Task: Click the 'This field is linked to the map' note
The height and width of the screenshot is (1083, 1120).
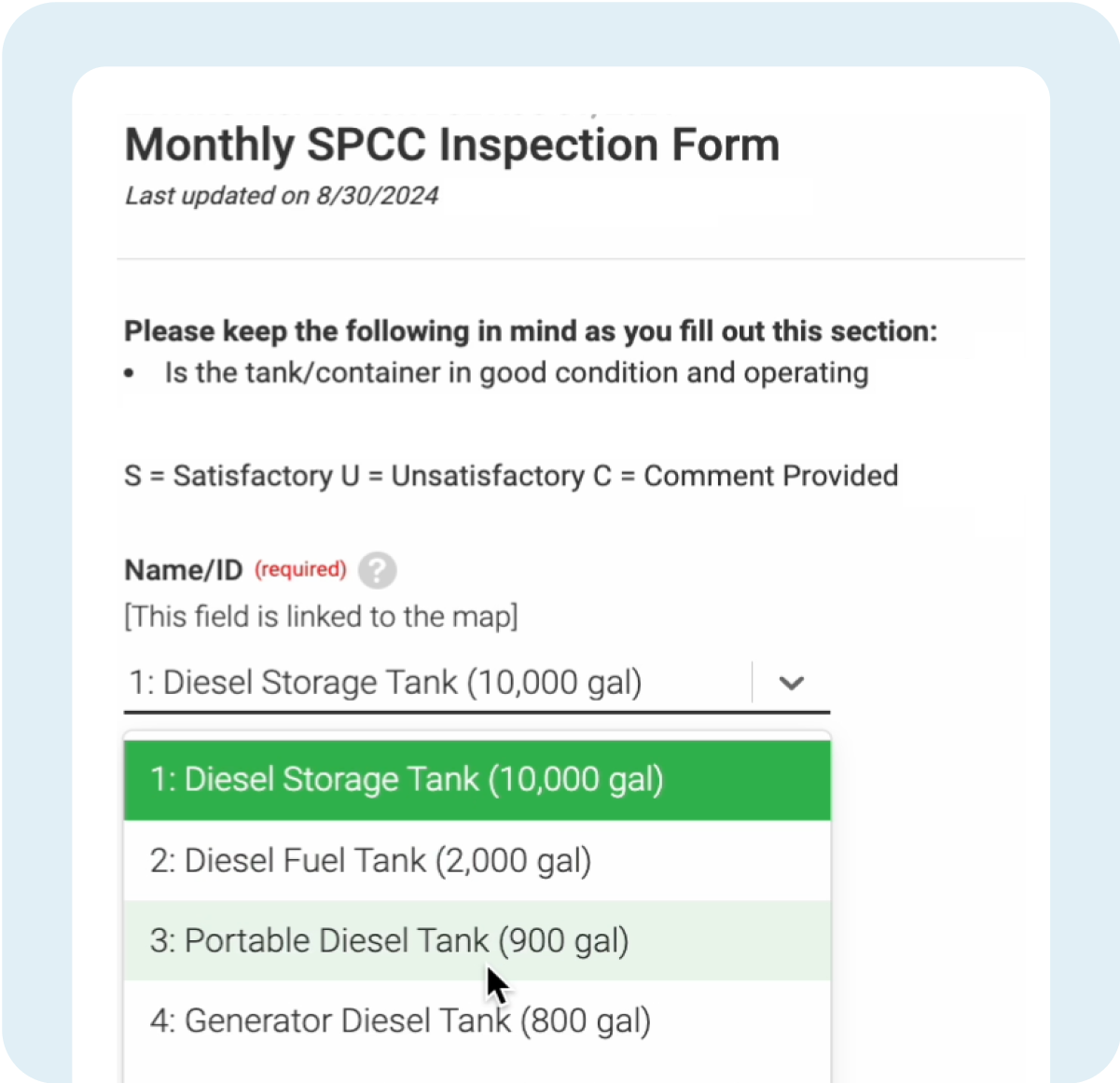Action: (x=321, y=617)
